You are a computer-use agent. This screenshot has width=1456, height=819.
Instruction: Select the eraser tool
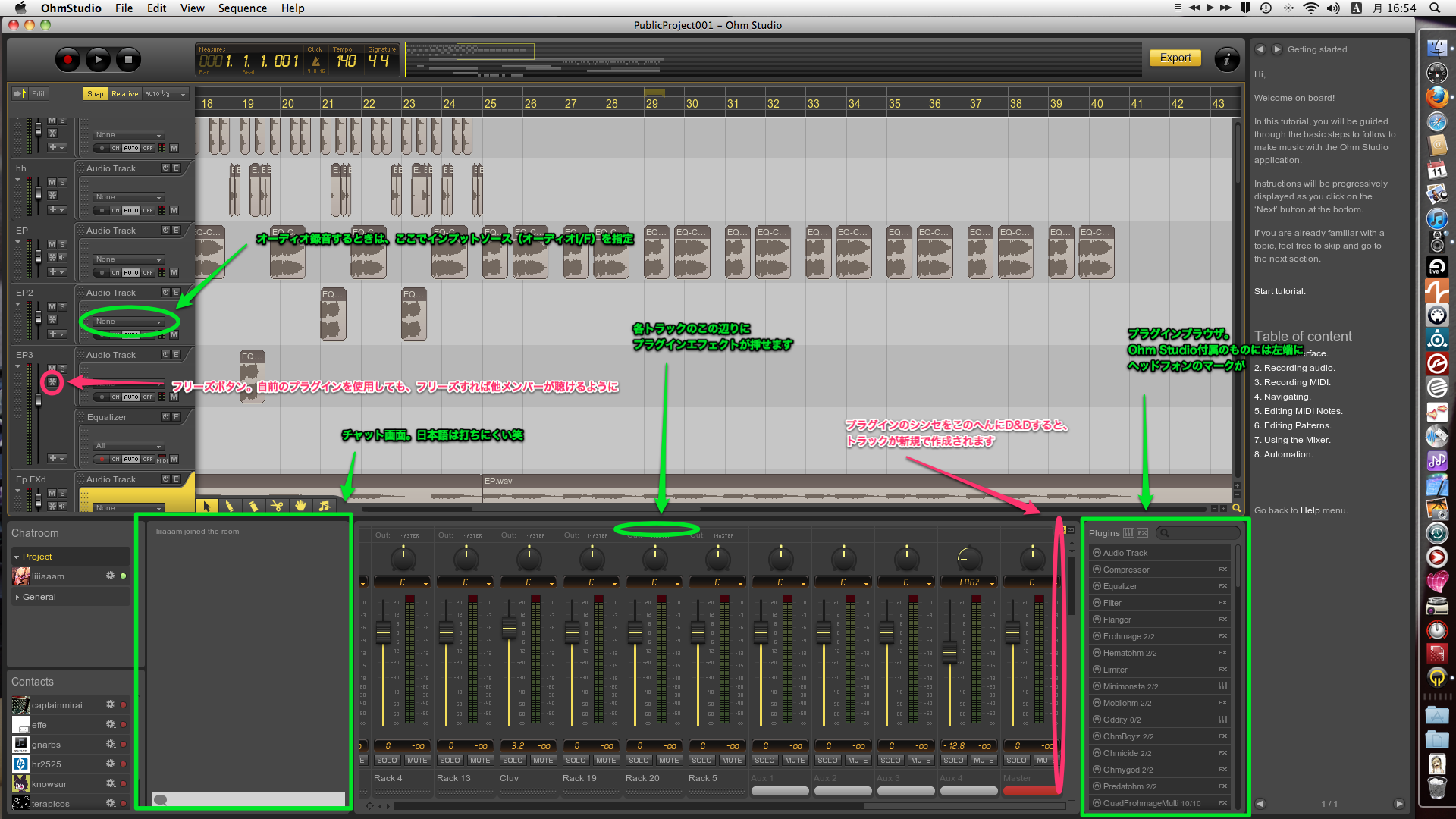click(x=253, y=506)
